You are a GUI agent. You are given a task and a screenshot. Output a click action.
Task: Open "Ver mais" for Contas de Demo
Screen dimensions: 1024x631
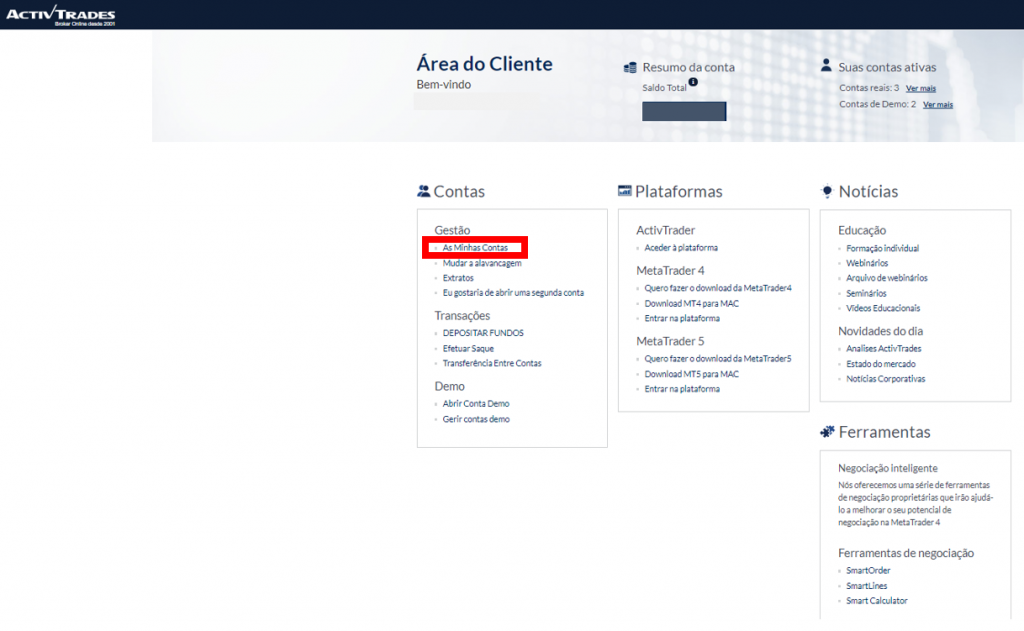point(938,105)
